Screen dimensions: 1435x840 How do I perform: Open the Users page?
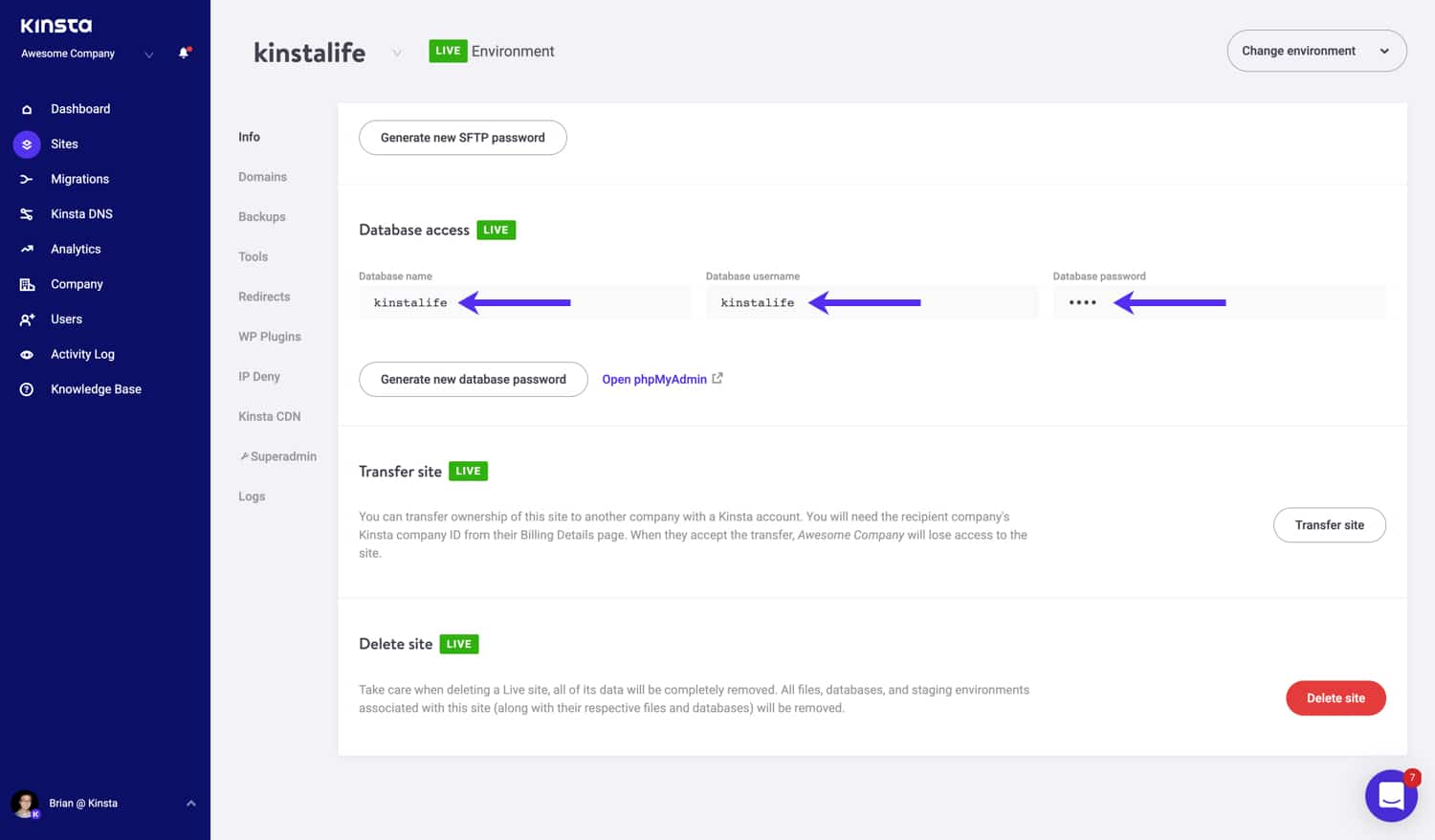(66, 320)
